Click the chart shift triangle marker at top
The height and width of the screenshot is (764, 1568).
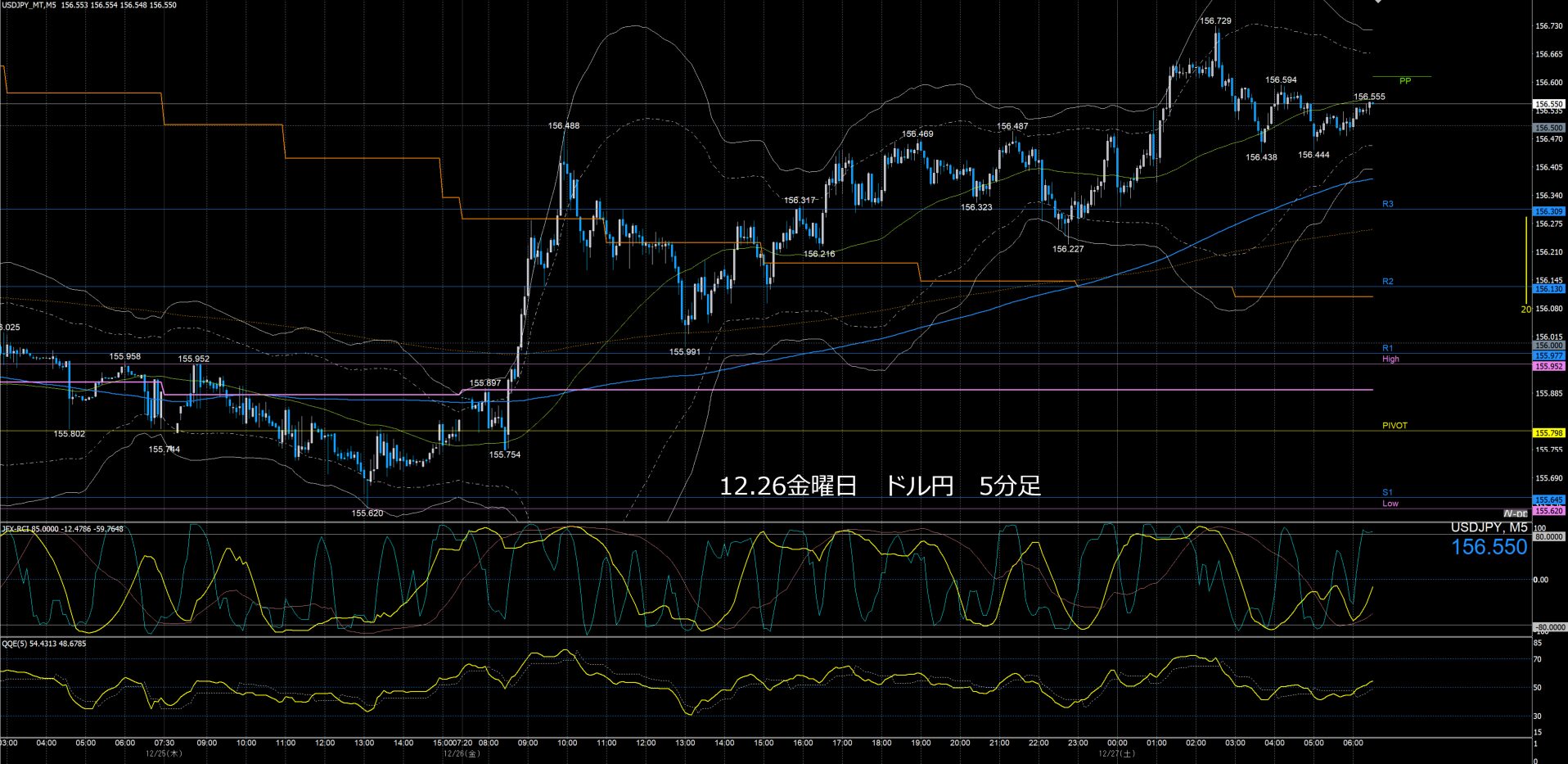point(1377,2)
